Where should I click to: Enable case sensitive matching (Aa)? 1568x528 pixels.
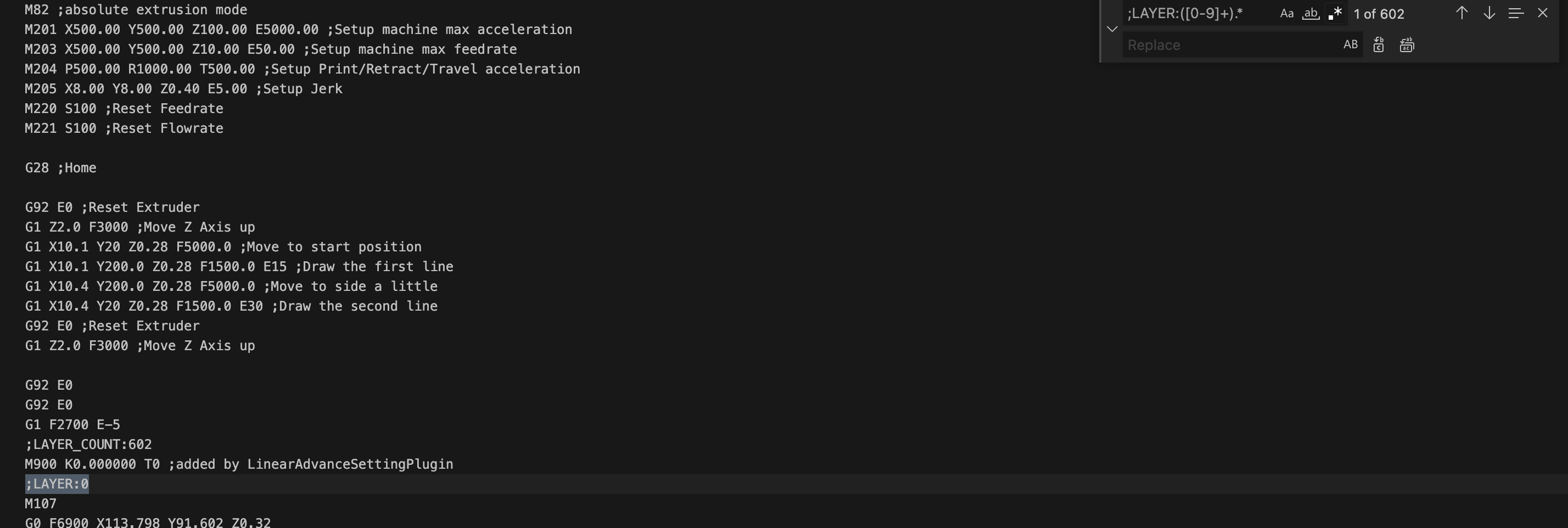point(1287,13)
